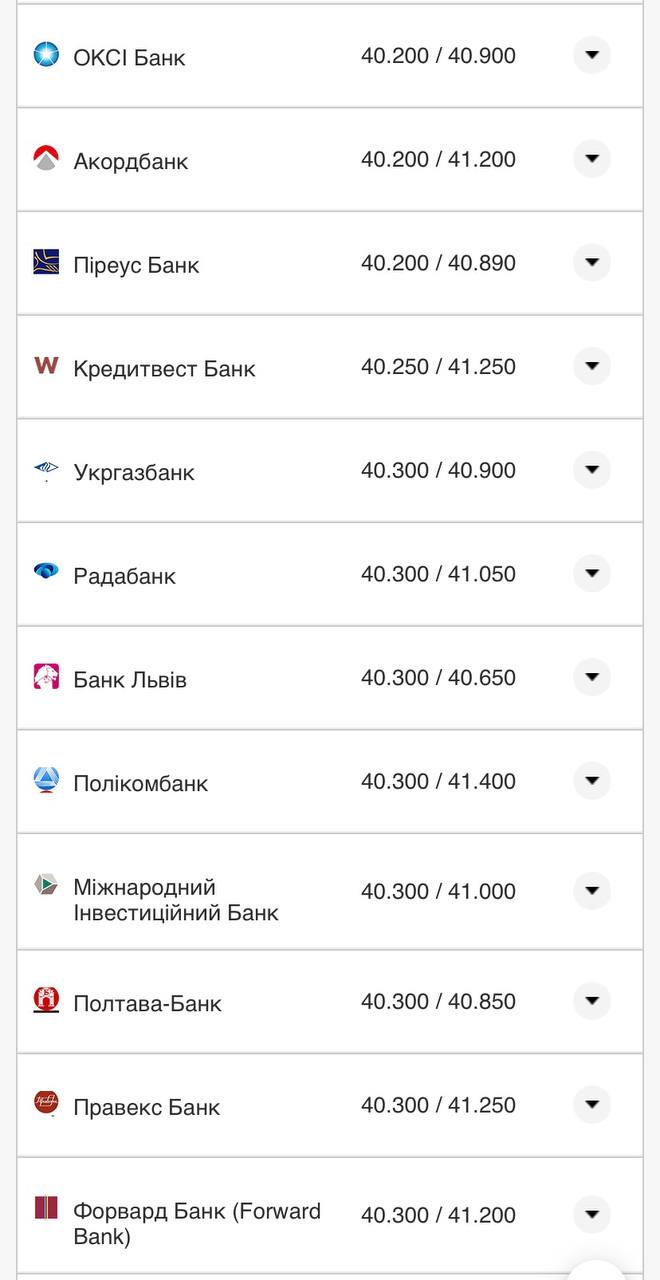Click the Кредитвест Банк W logo

pos(44,368)
